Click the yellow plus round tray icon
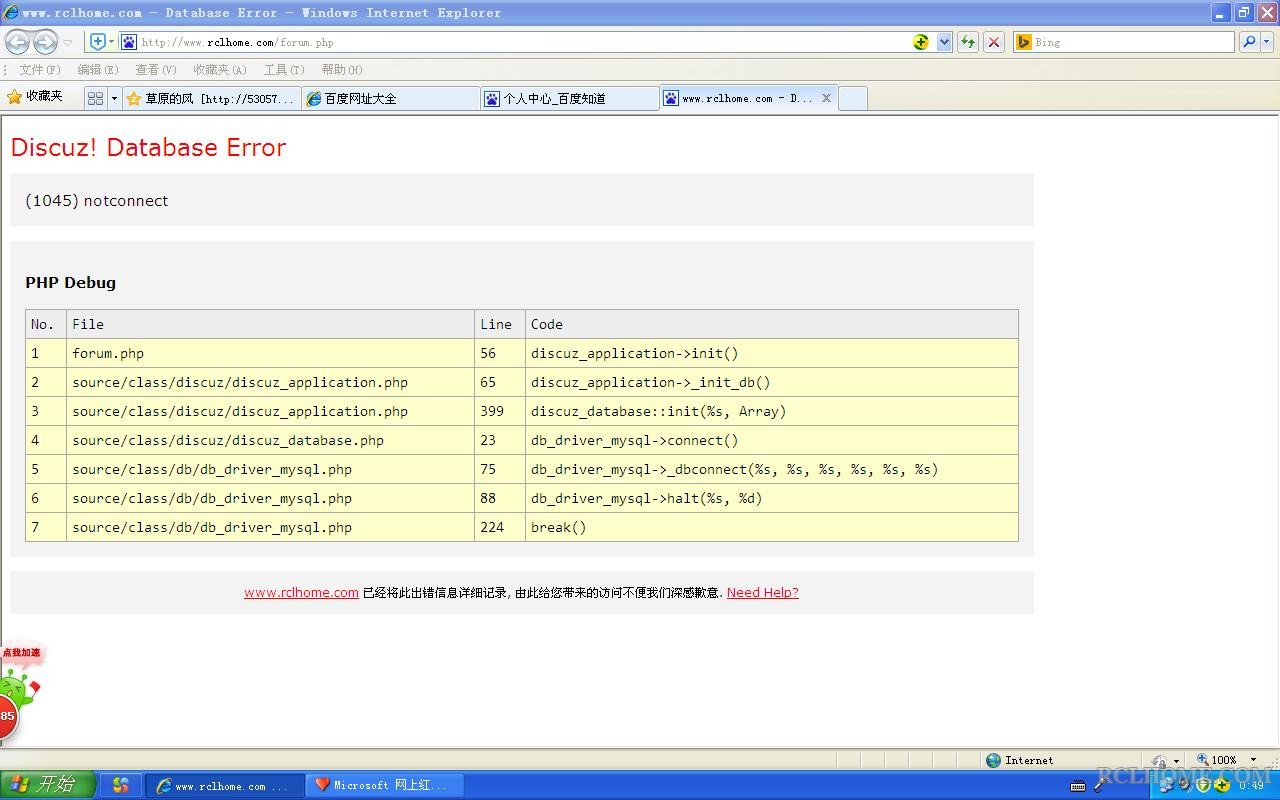The image size is (1280, 800). (x=1221, y=786)
